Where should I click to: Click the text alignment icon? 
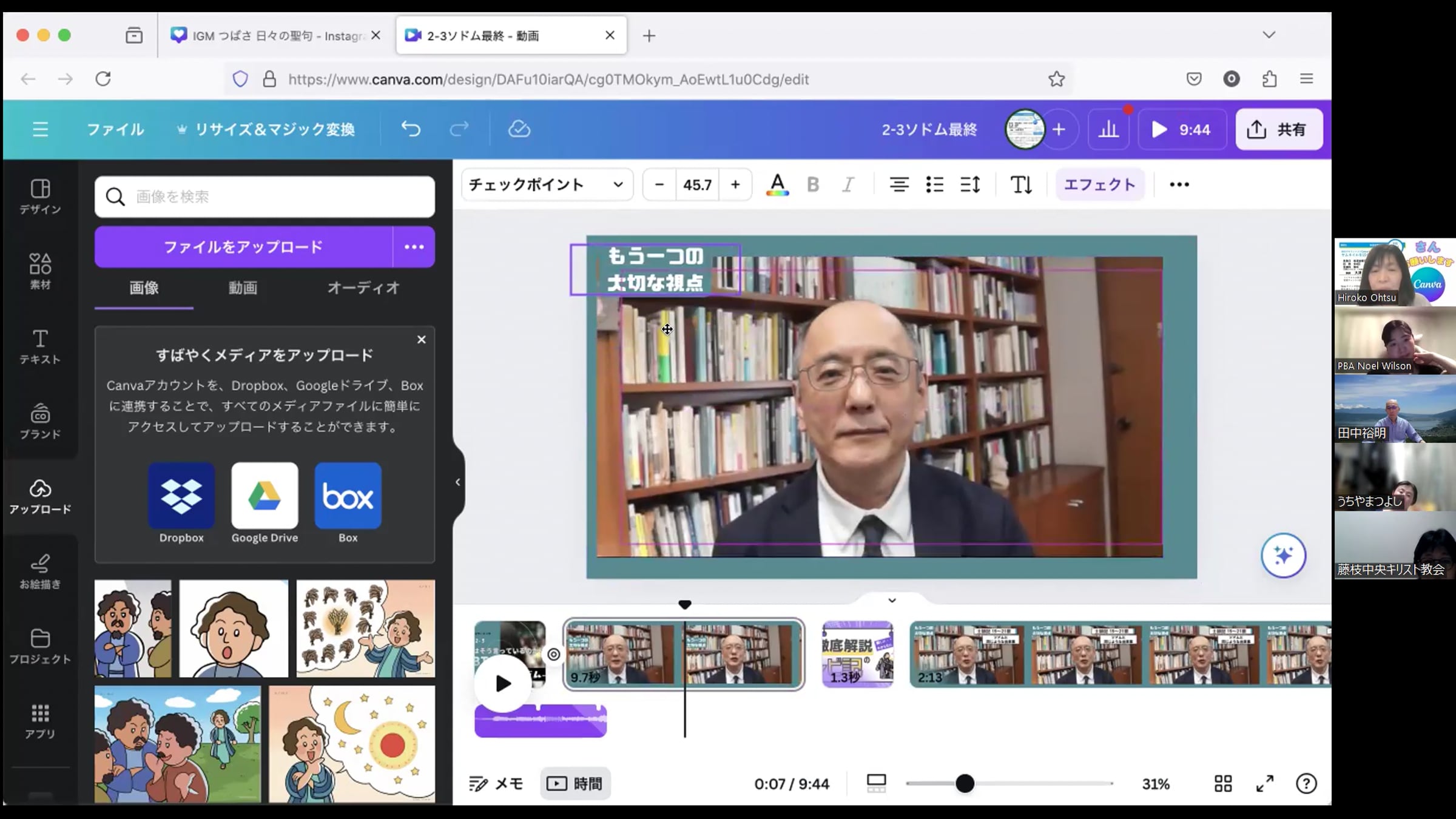pos(898,184)
